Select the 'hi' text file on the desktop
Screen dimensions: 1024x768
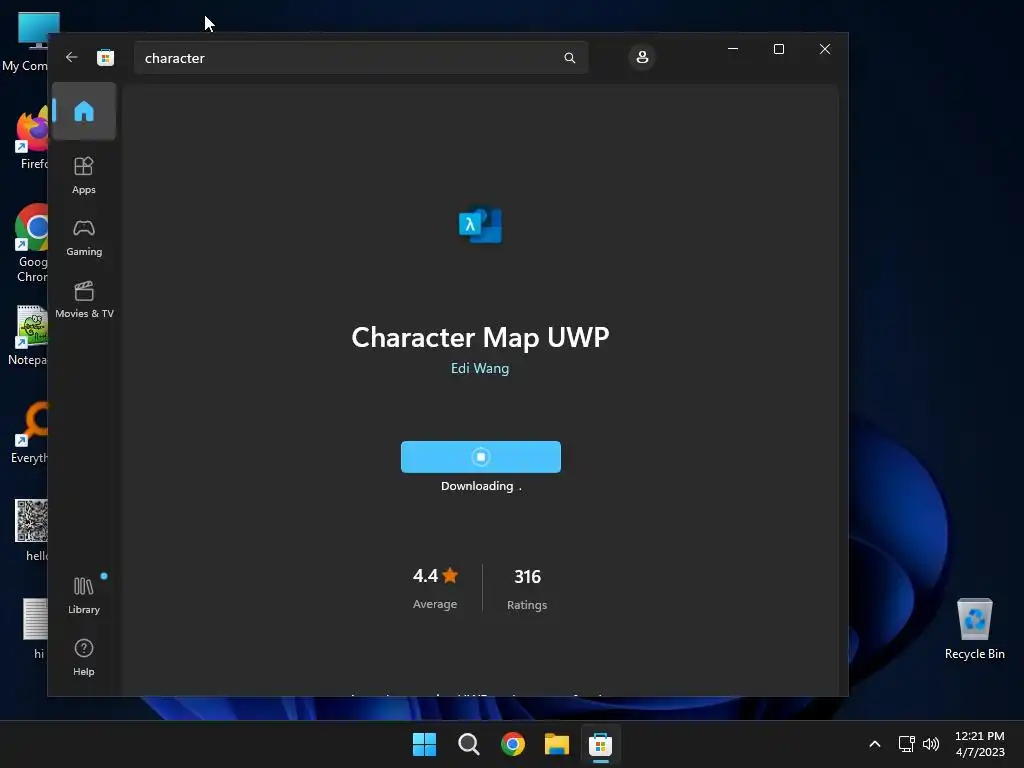coord(35,628)
